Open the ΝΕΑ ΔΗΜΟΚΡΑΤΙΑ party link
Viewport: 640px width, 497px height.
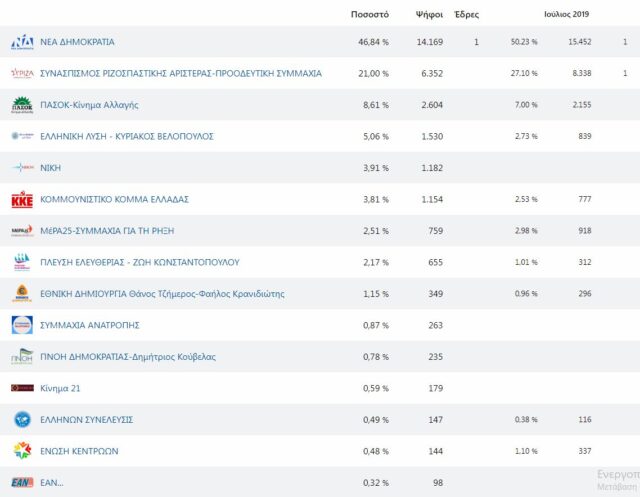pyautogui.click(x=77, y=42)
